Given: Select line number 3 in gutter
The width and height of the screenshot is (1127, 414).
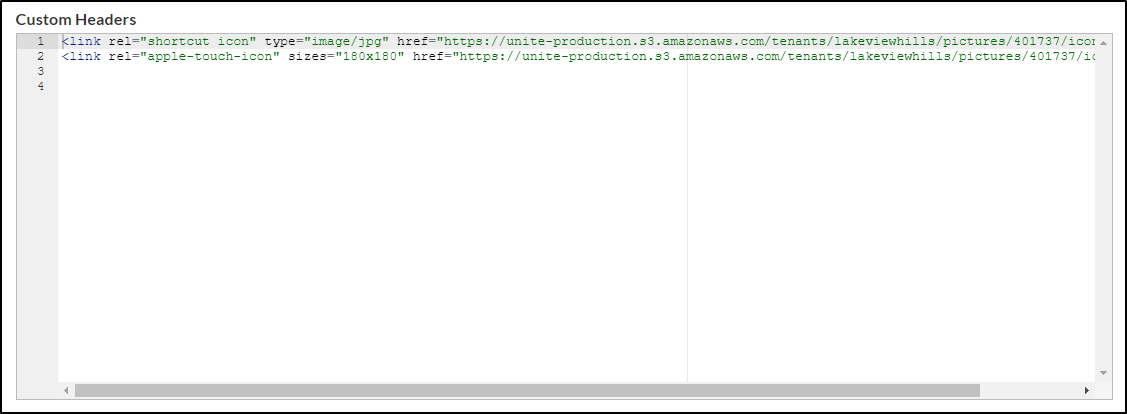Looking at the screenshot, I should coord(41,71).
